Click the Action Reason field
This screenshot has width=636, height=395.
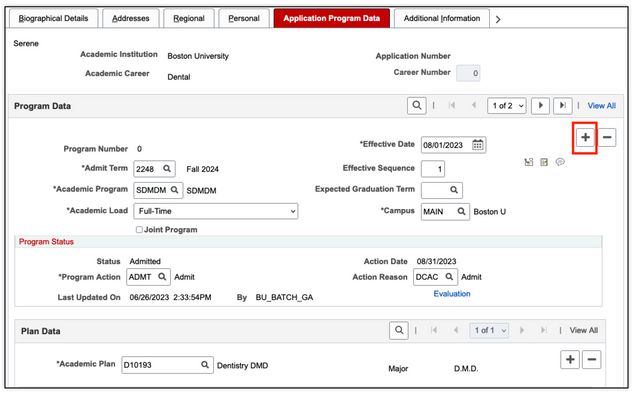[435, 277]
